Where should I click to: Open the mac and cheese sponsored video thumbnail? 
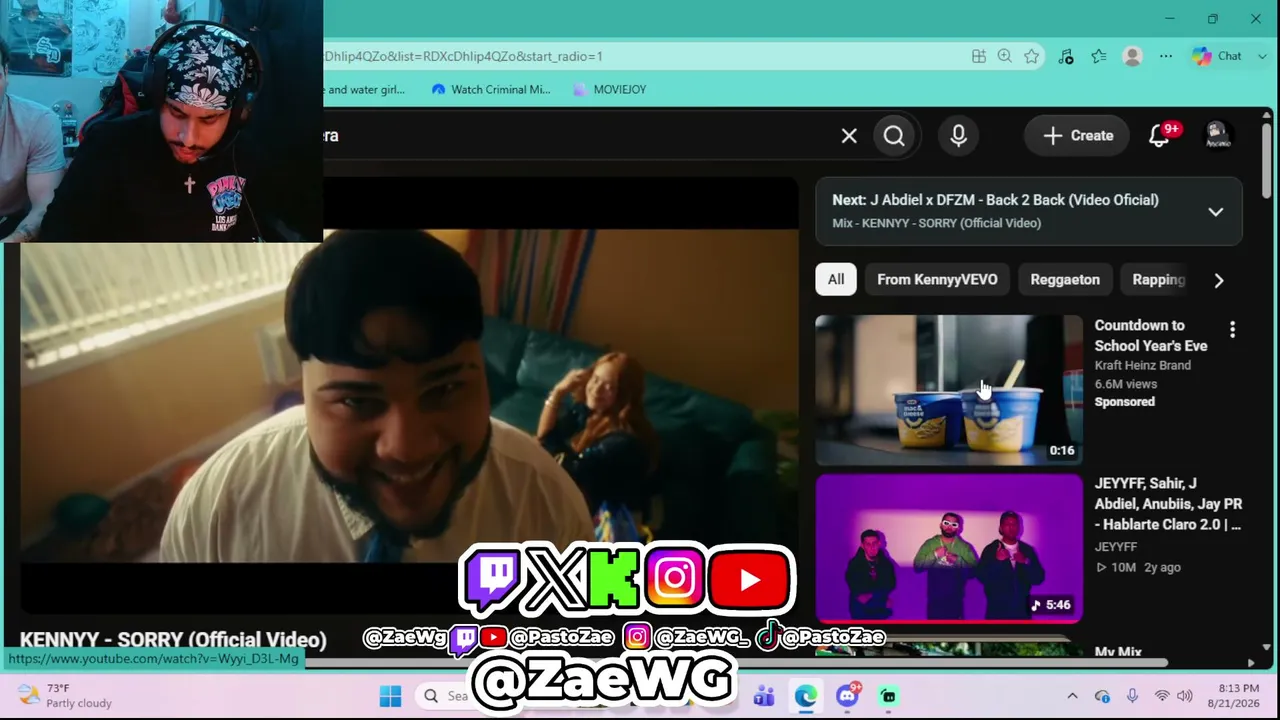(x=949, y=390)
